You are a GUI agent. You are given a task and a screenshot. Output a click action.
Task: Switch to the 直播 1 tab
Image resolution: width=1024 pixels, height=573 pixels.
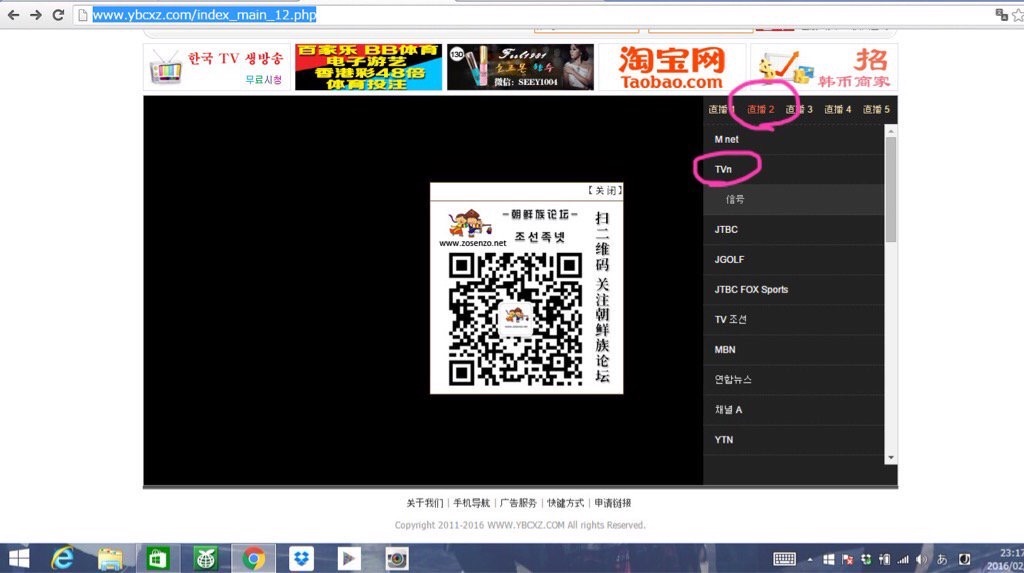pyautogui.click(x=722, y=109)
